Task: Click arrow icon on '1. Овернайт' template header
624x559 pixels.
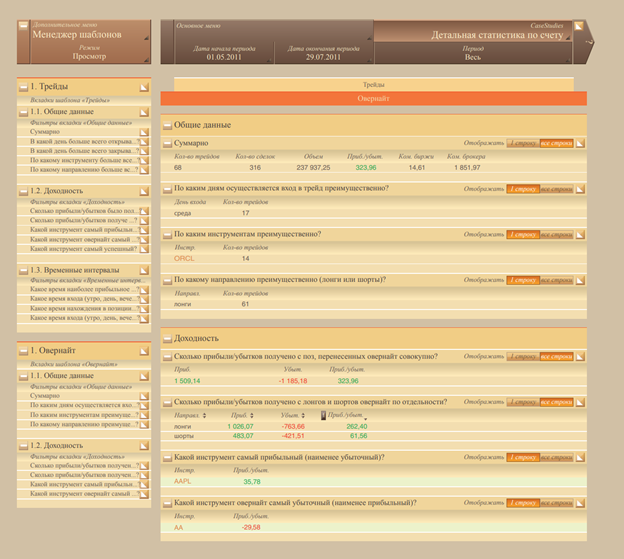Action: [144, 351]
